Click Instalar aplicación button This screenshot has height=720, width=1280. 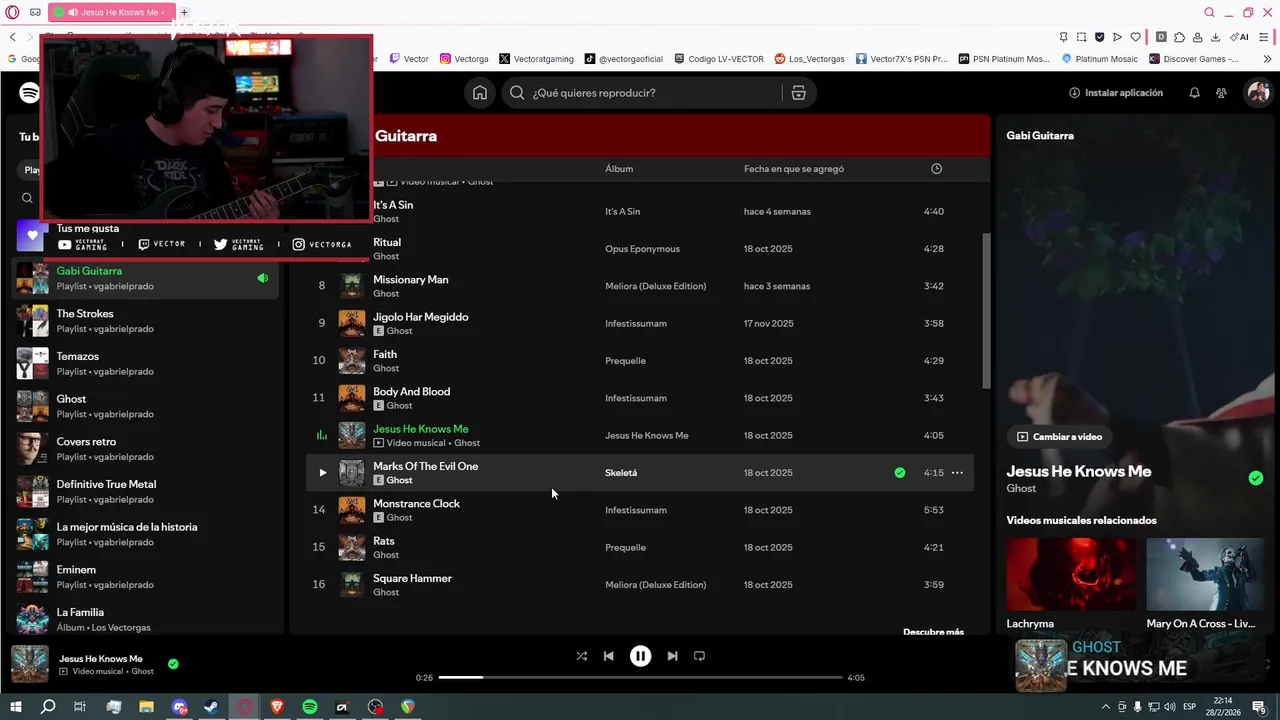tap(1116, 93)
